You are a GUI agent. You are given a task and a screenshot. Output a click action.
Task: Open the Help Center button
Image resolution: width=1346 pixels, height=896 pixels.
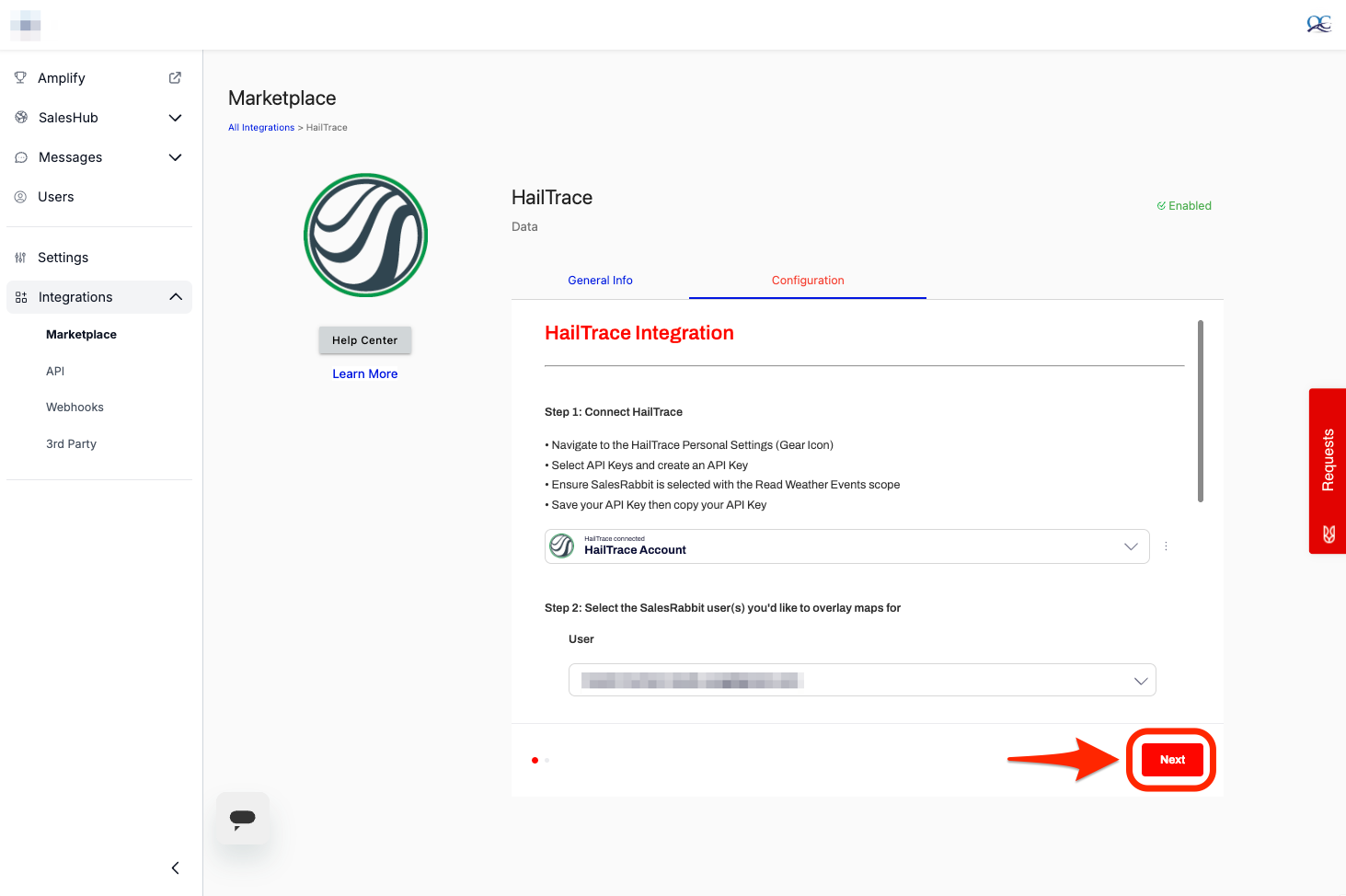click(365, 340)
